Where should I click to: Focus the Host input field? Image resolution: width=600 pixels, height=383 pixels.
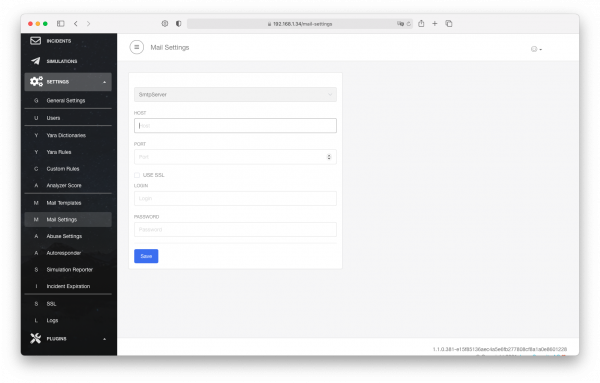235,125
